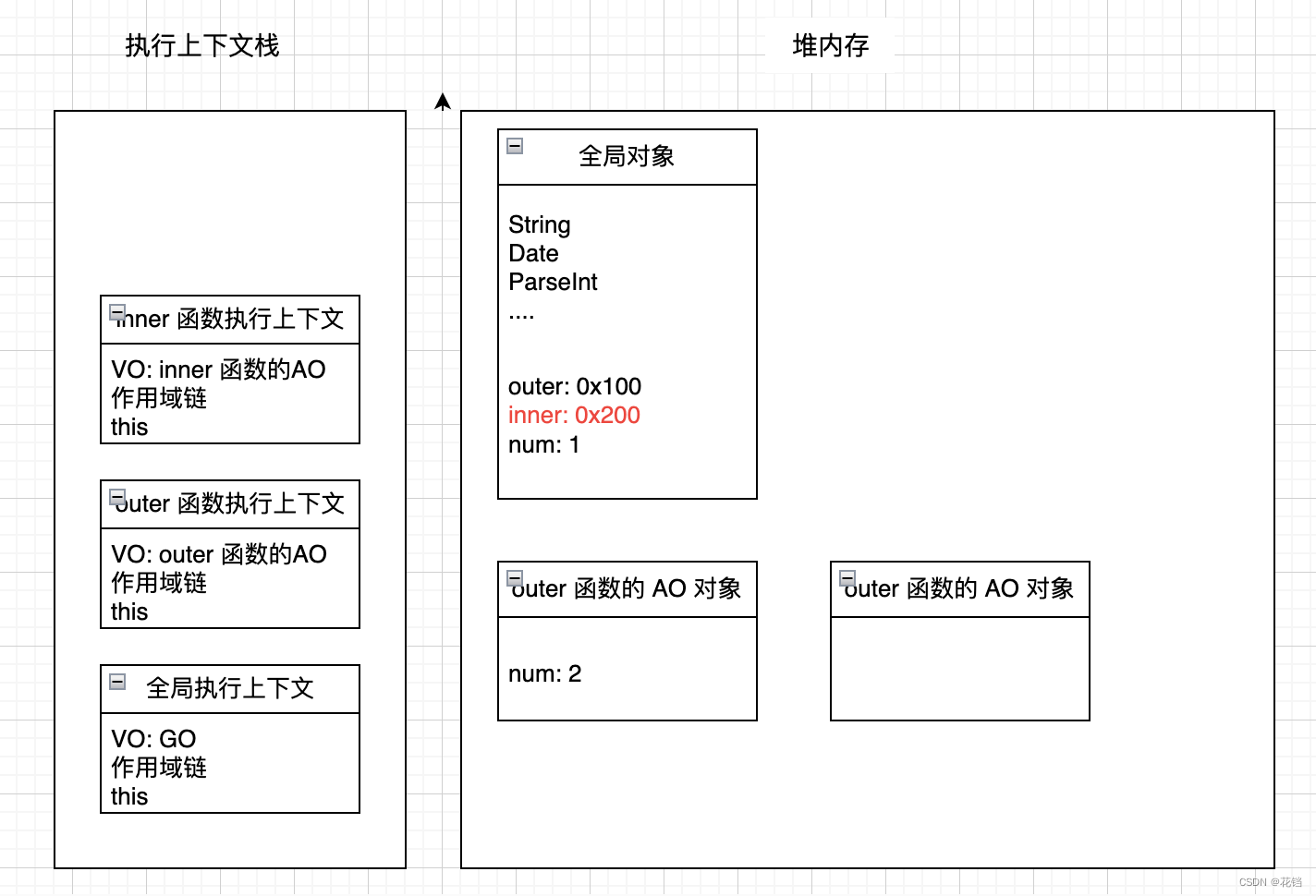The height and width of the screenshot is (896, 1316).
Task: Click the num: 1 line
Action: pyautogui.click(x=544, y=444)
